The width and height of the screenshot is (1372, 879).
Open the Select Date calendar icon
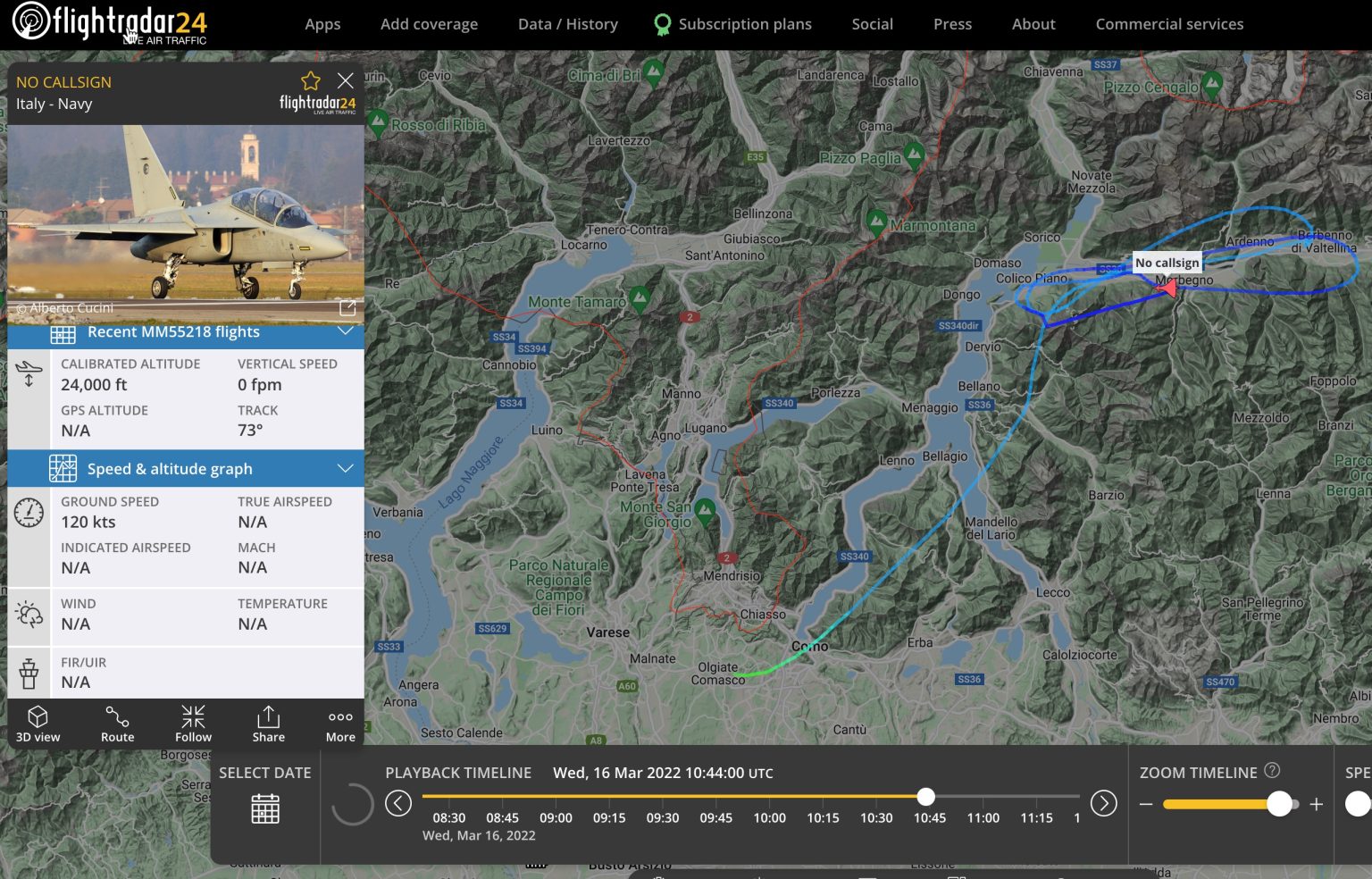coord(264,808)
